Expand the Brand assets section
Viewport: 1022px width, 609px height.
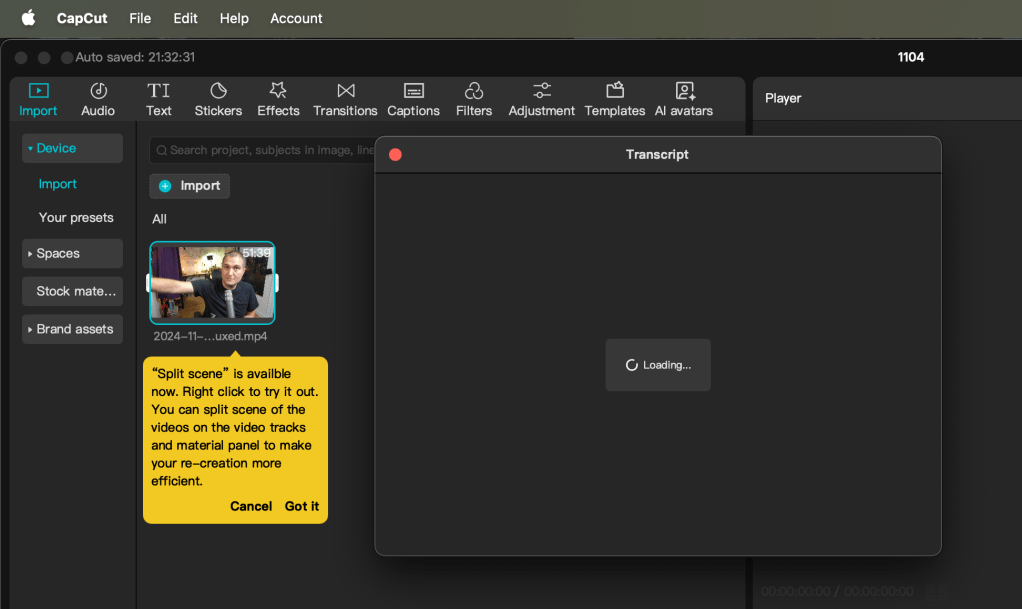click(72, 329)
